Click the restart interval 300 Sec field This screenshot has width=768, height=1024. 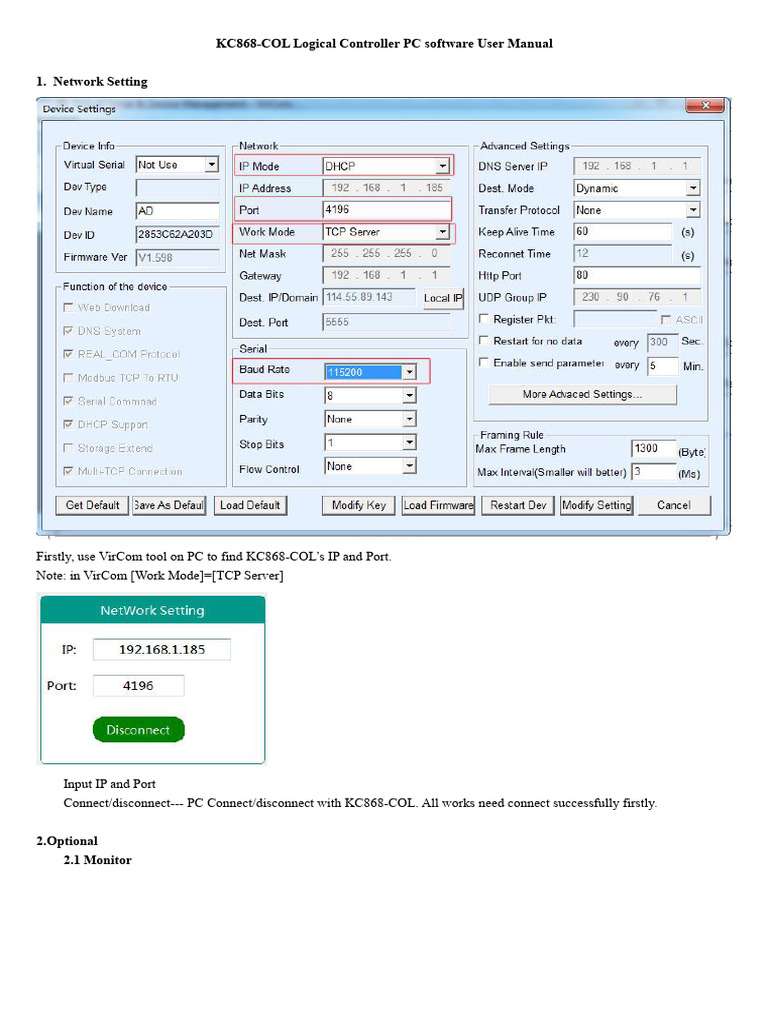[x=662, y=342]
